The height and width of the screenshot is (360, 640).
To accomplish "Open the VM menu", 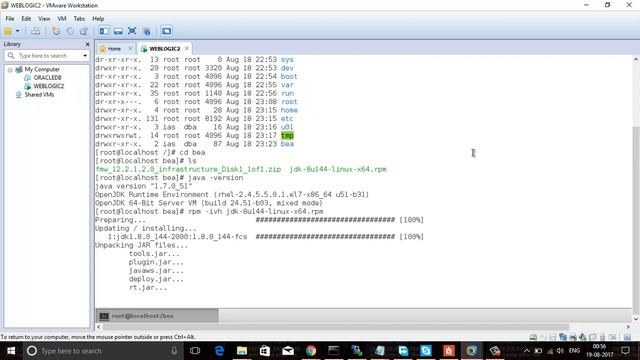I will pyautogui.click(x=62, y=19).
